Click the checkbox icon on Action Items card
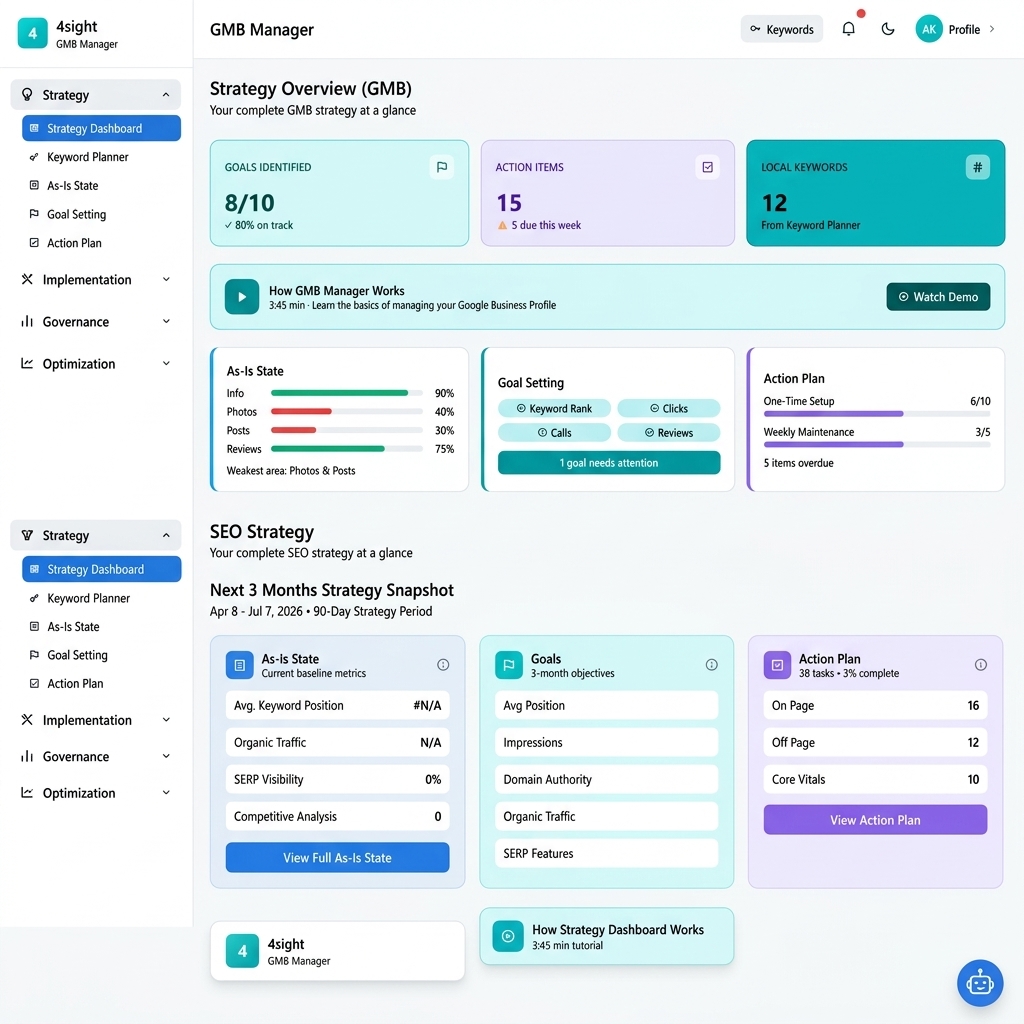 click(x=707, y=167)
